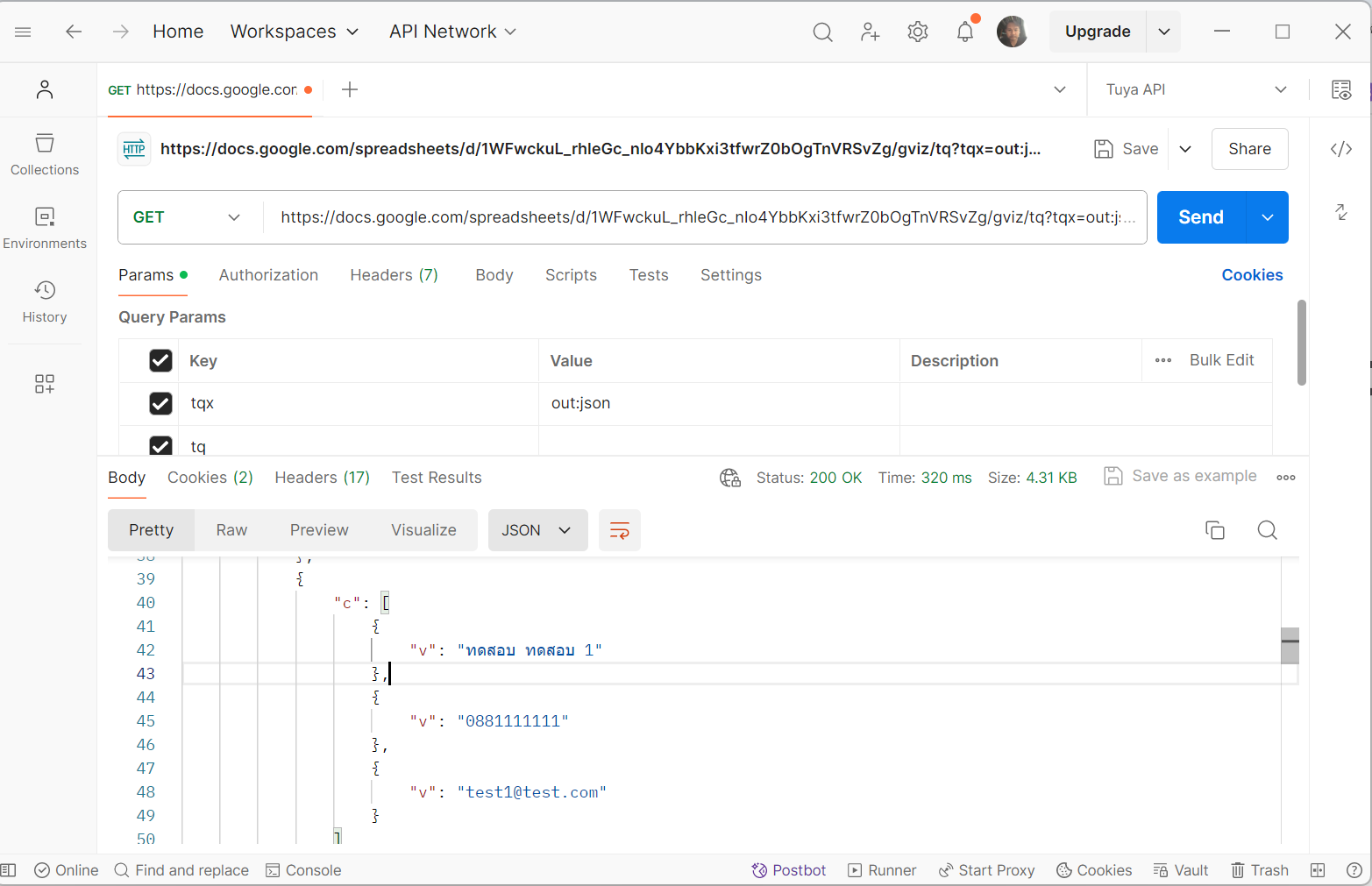Open the Save options dropdown arrow
The width and height of the screenshot is (1372, 886).
point(1185,149)
